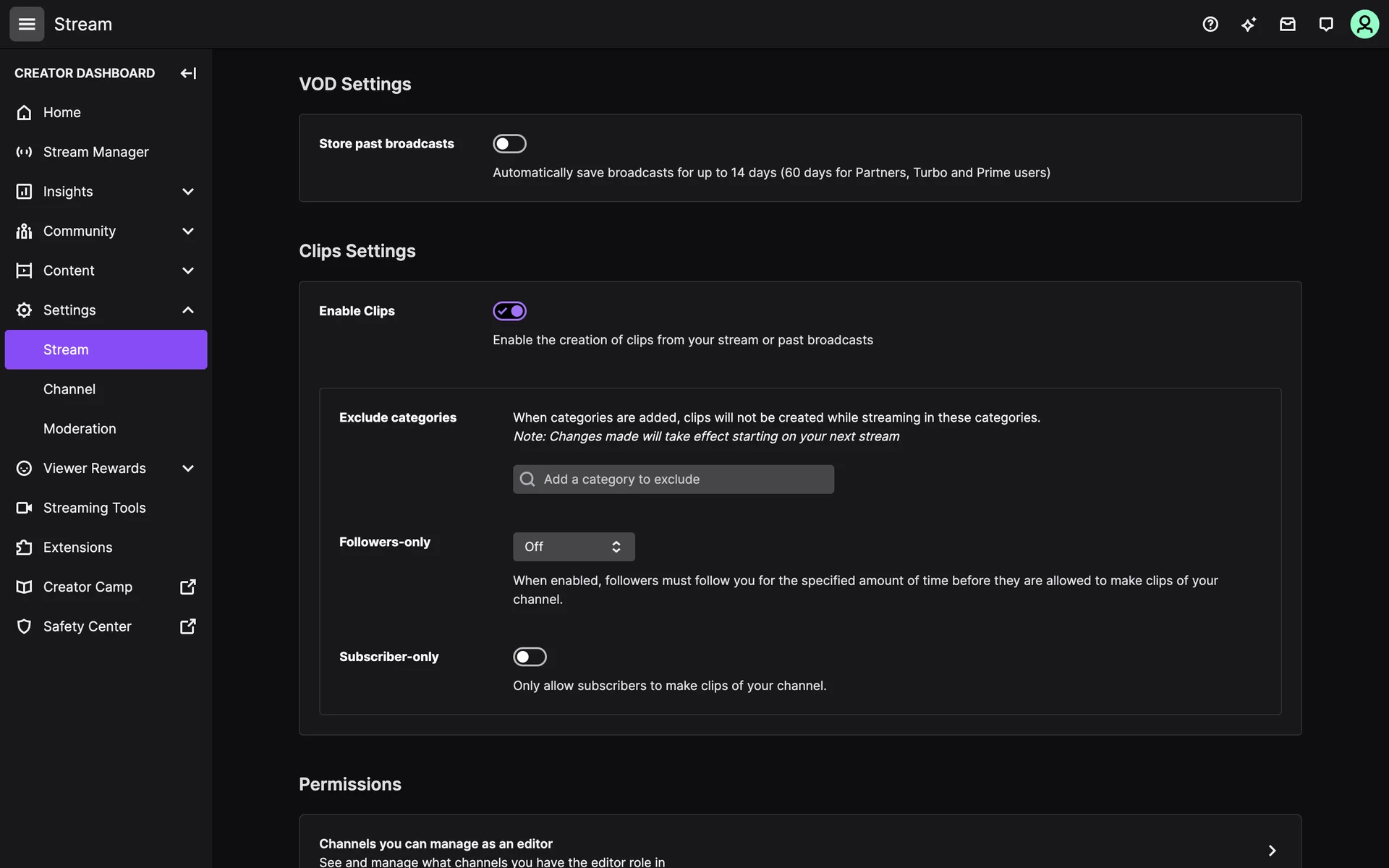
Task: Click the help question mark icon
Action: 1210,25
